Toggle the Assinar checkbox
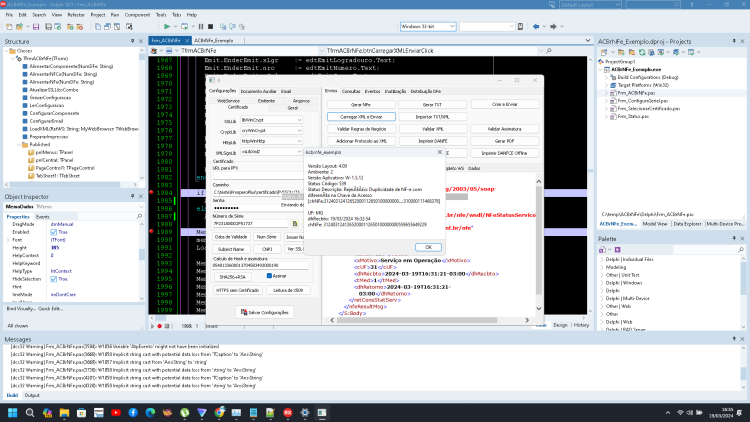 (x=269, y=276)
